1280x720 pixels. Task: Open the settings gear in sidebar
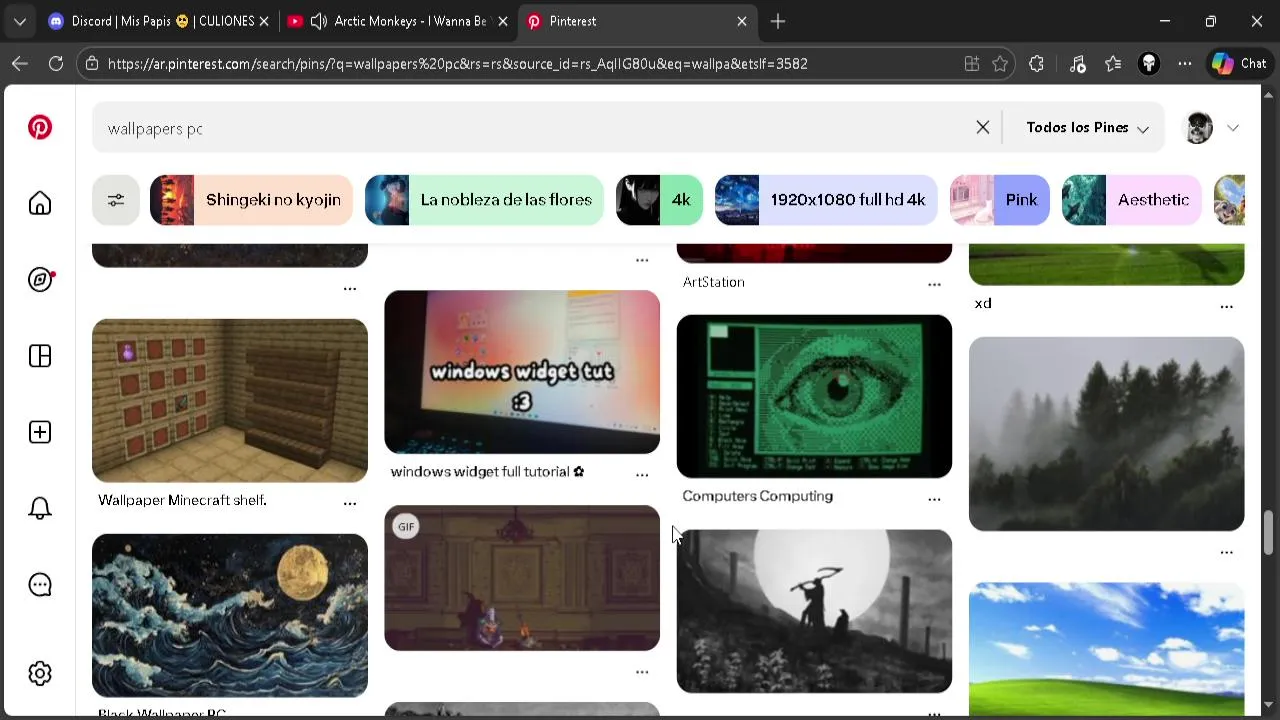[40, 673]
